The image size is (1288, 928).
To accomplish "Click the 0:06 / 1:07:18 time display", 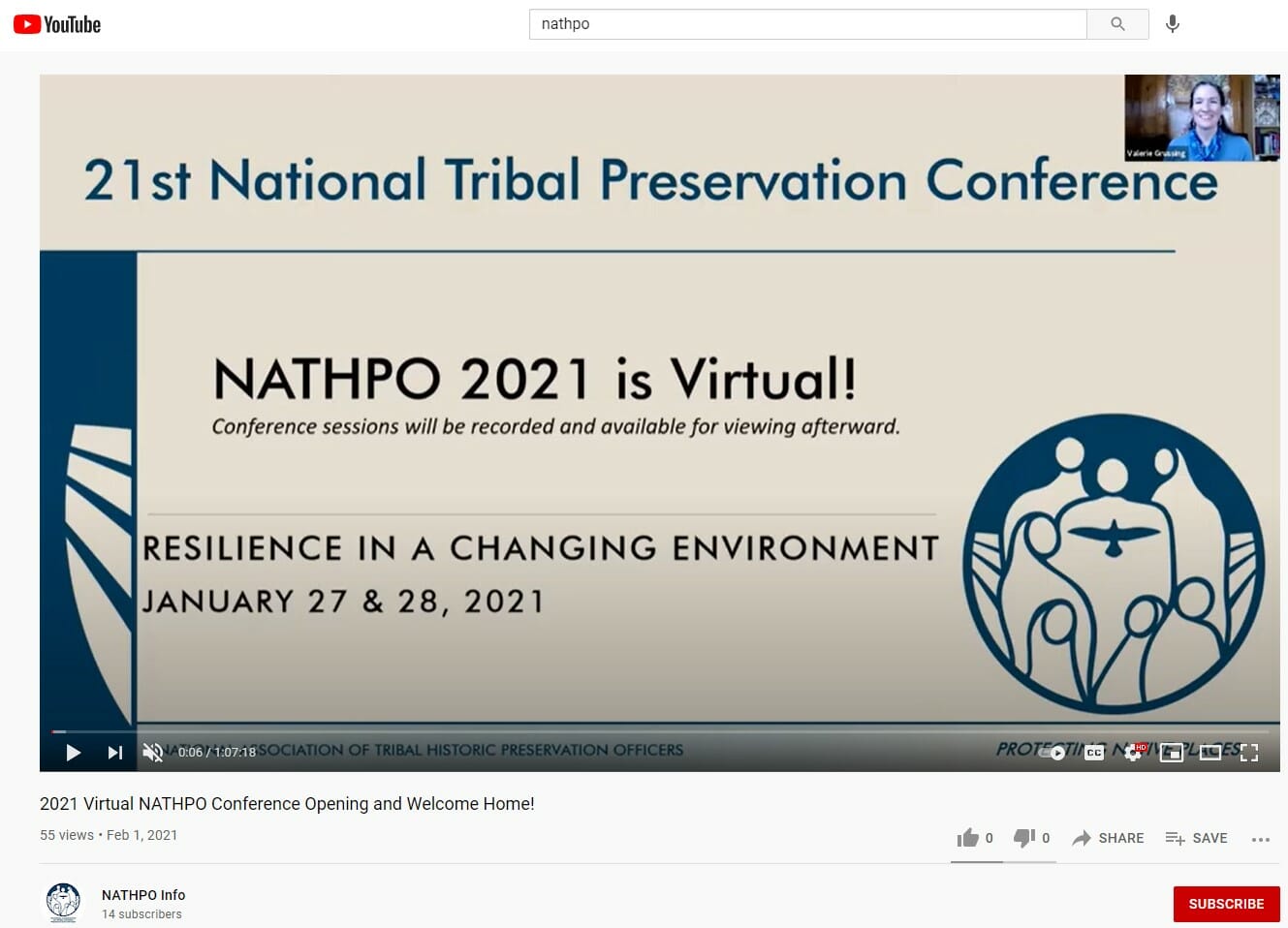I will [x=217, y=753].
